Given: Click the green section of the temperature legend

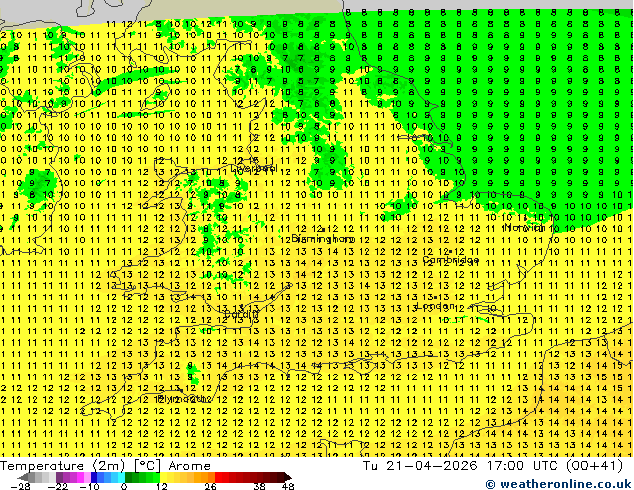Looking at the screenshot, I should pyautogui.click(x=142, y=477).
